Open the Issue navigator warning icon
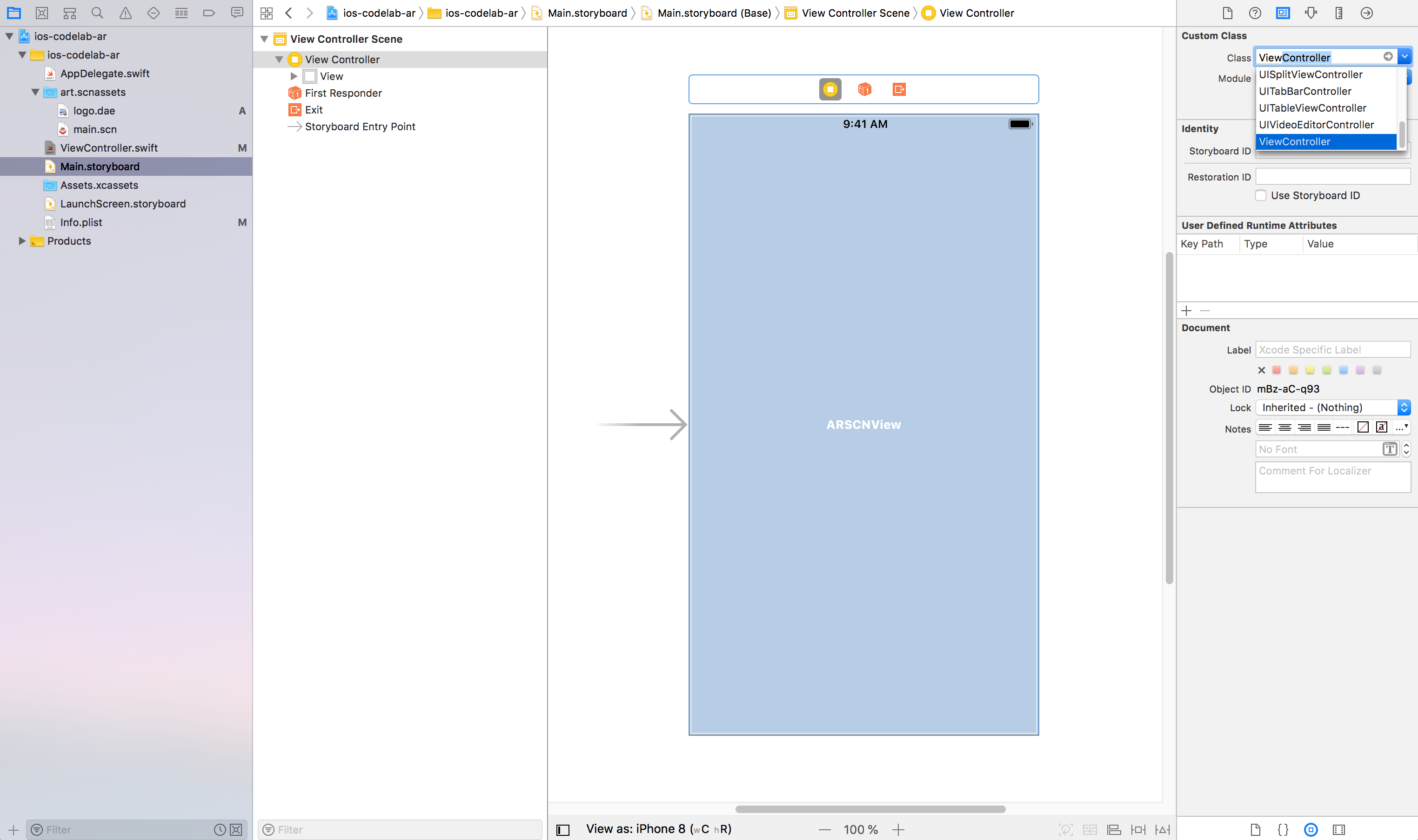 (x=125, y=13)
